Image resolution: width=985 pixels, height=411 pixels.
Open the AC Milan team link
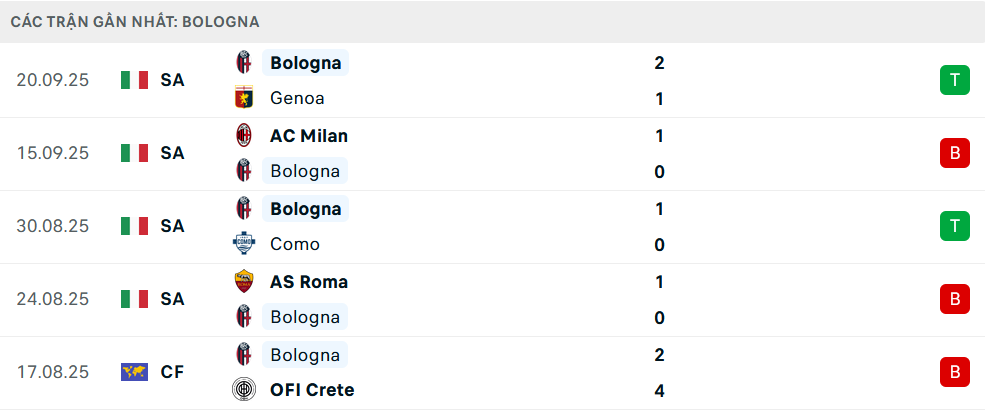point(309,135)
